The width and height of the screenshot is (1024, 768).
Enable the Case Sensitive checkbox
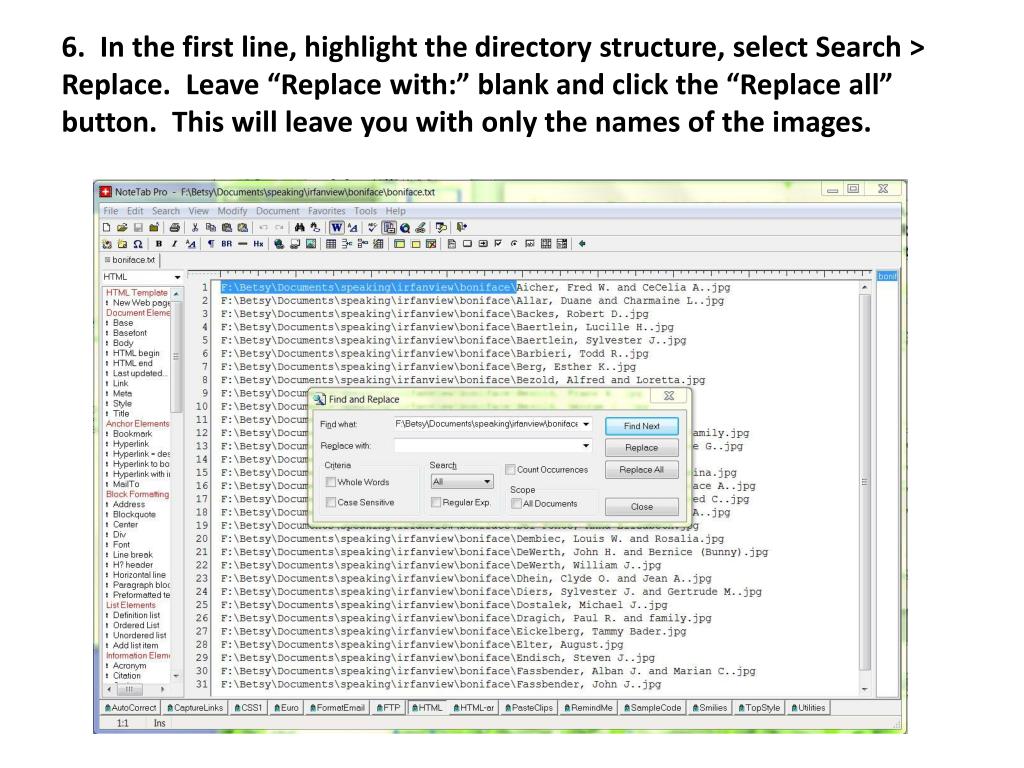pyautogui.click(x=331, y=502)
